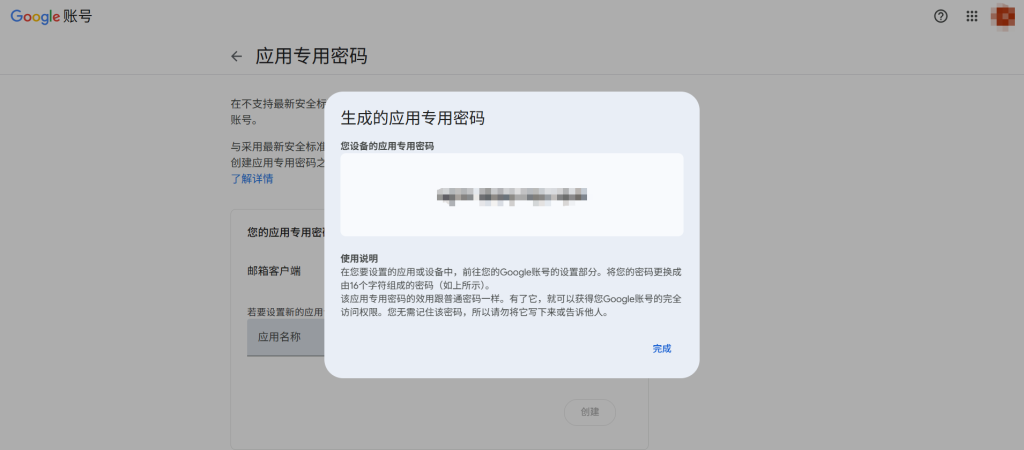
Task: Open the Google help question mark icon
Action: [x=940, y=17]
